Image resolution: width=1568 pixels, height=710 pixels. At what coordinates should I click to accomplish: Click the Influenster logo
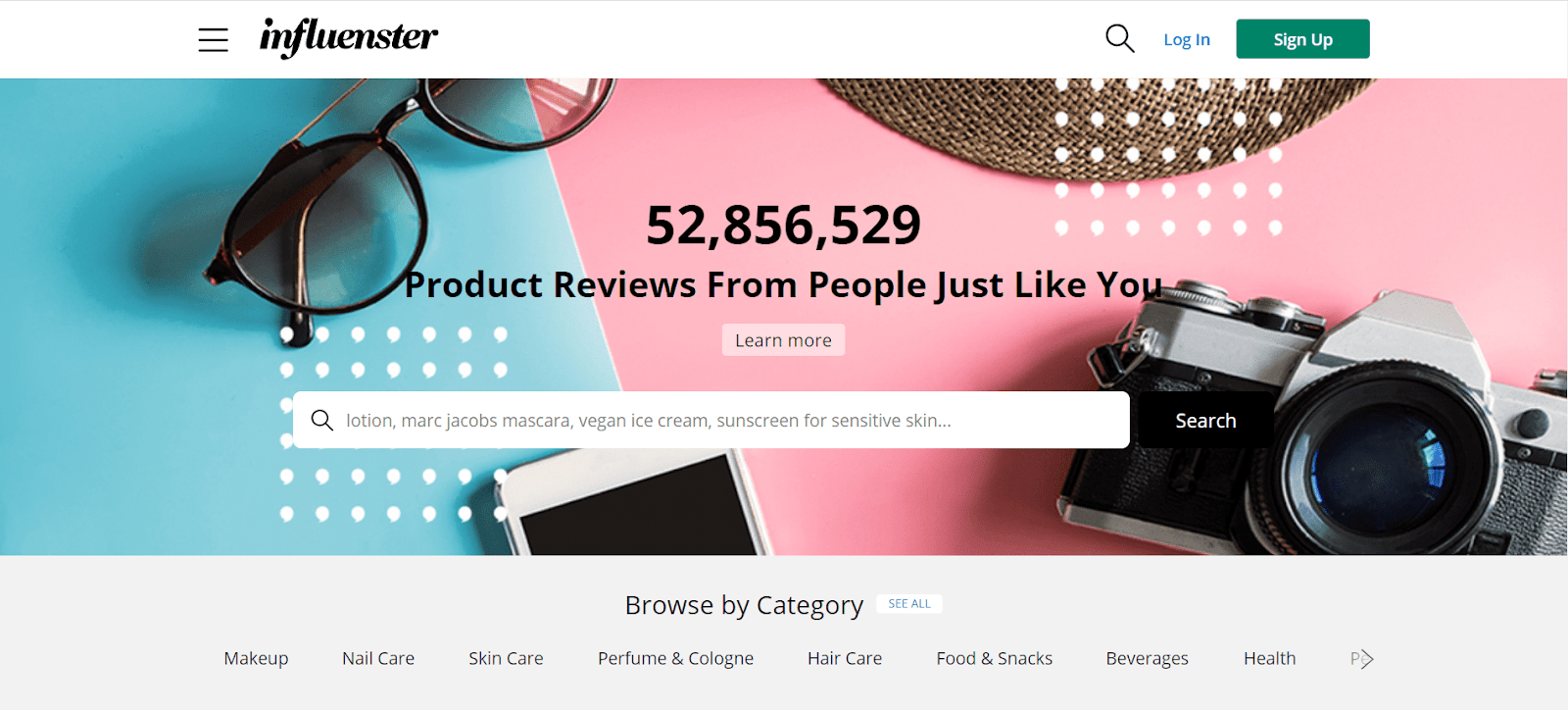pos(349,38)
